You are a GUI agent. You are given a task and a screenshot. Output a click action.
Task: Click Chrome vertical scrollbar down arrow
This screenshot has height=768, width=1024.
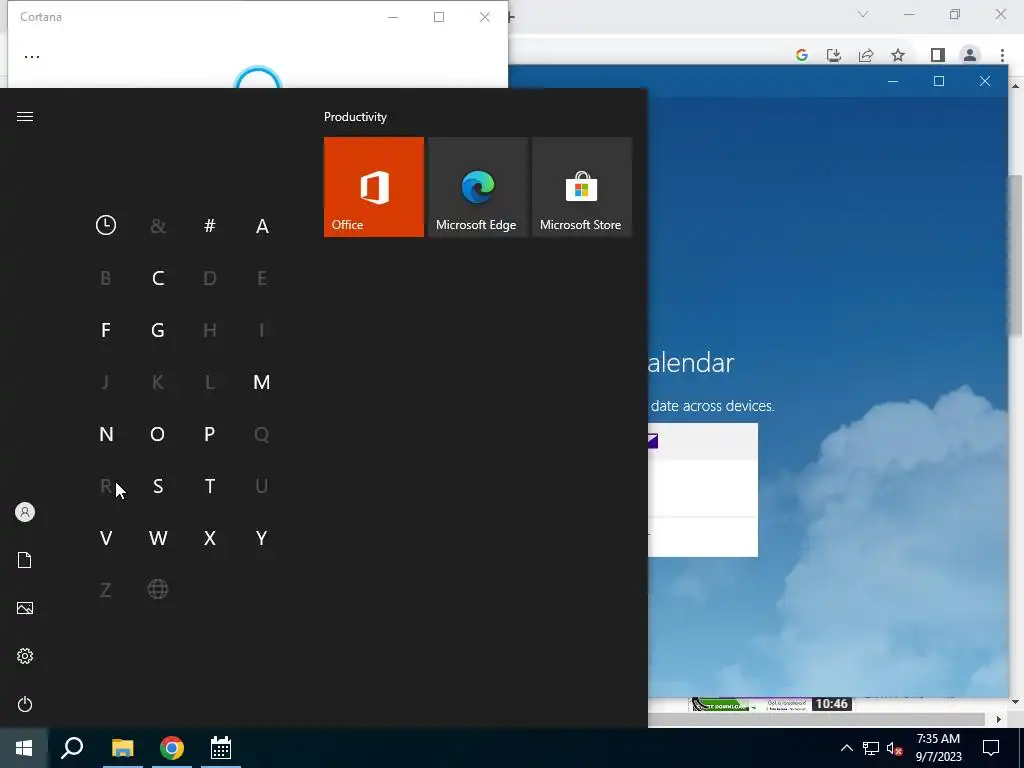coord(1016,702)
